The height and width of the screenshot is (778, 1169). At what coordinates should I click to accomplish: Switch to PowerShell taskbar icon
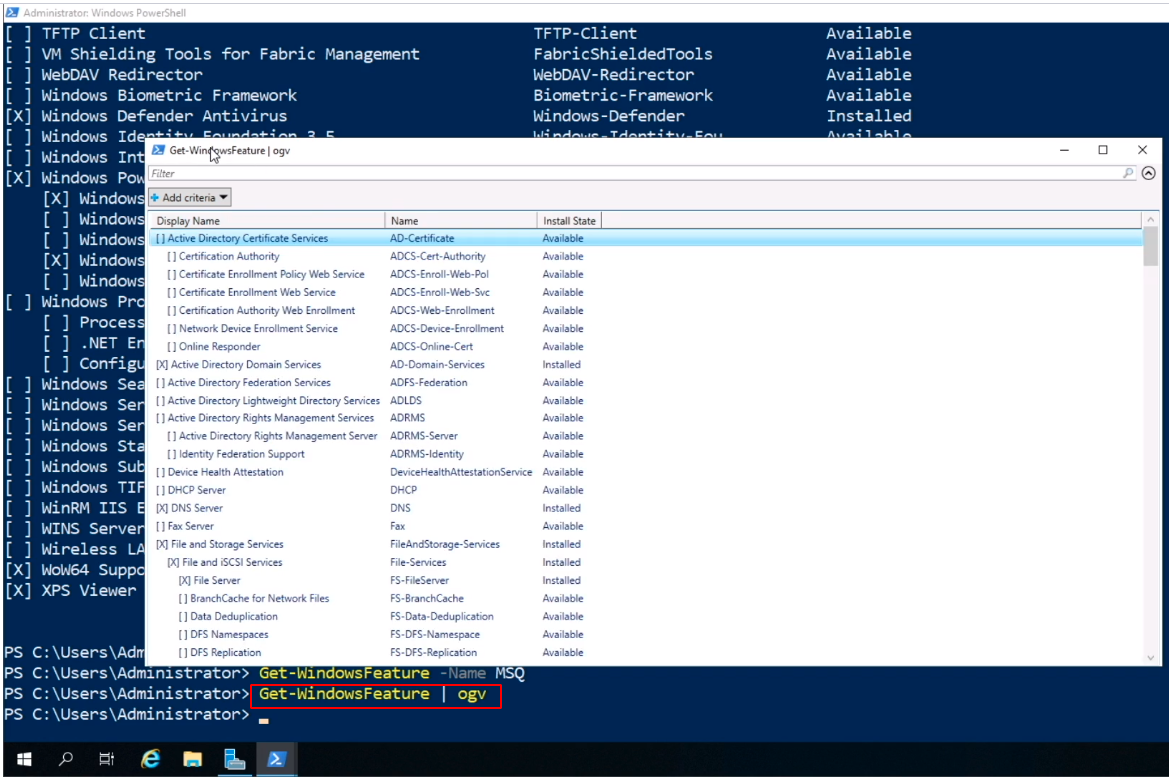276,760
